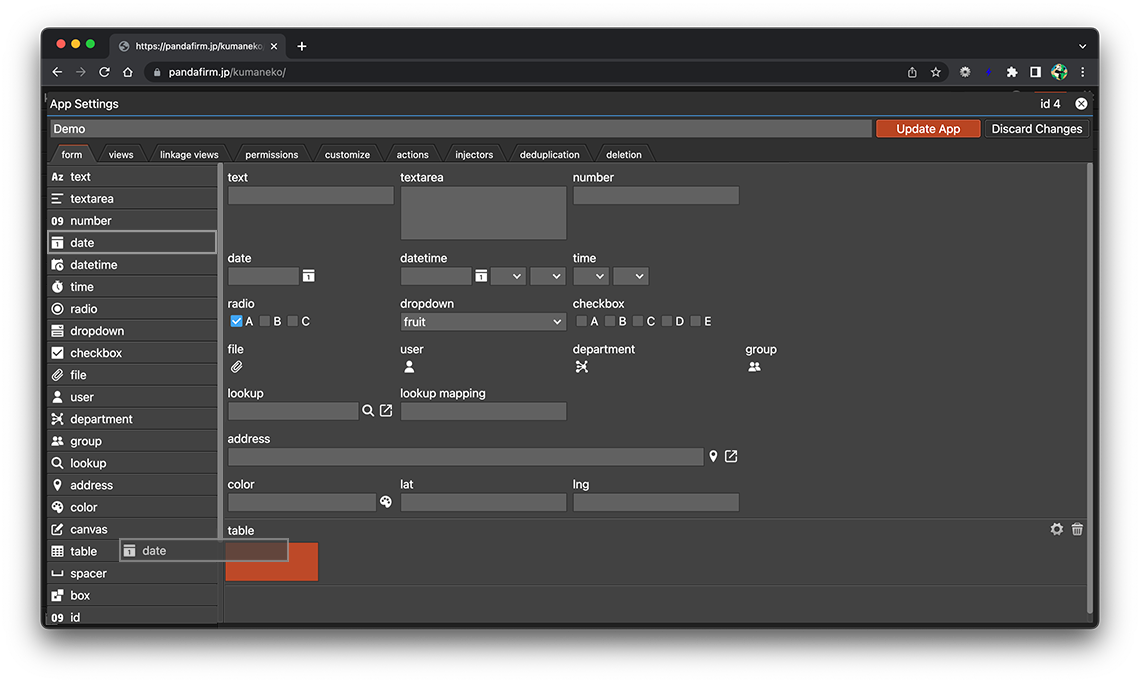Open the datetime minute dropdown
Viewport: 1140px width, 683px height.
547,276
